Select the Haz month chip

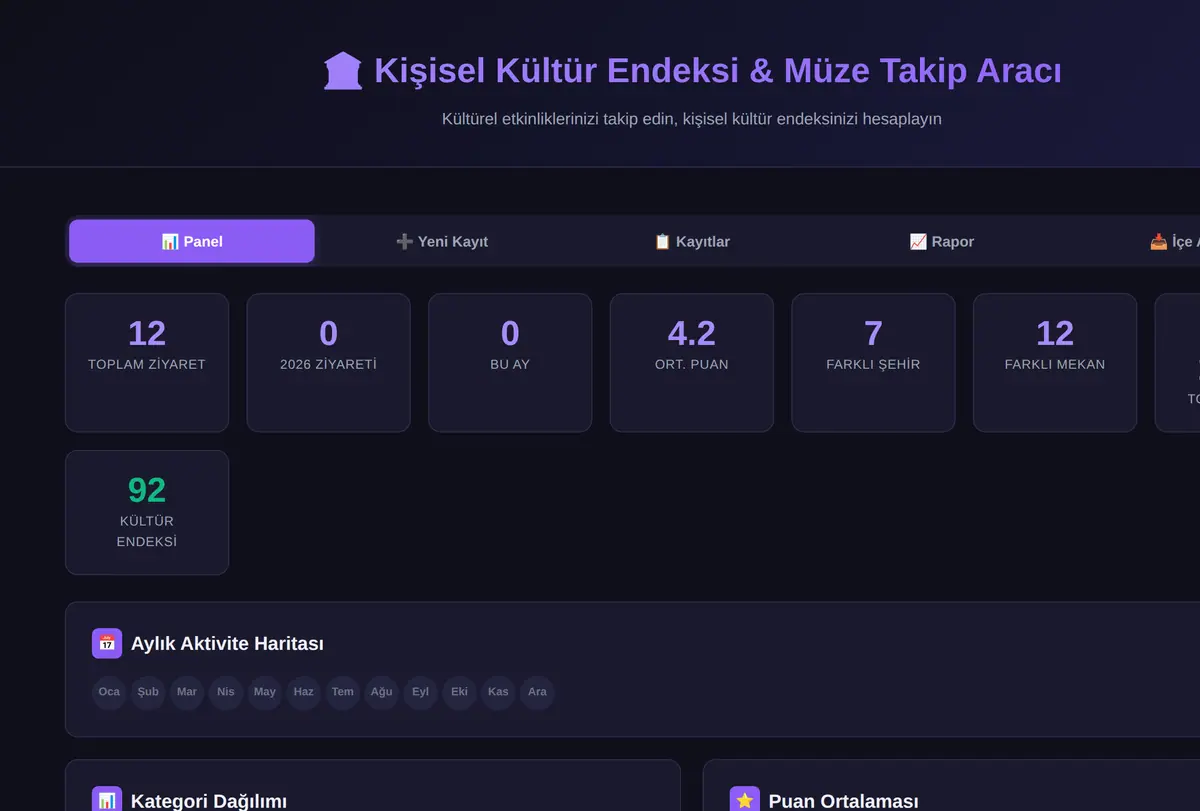(x=304, y=692)
